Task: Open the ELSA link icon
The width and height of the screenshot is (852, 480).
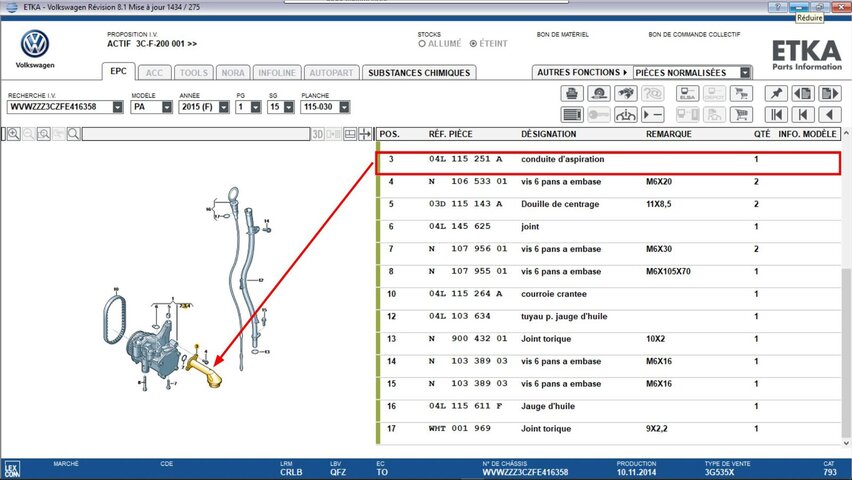Action: pyautogui.click(x=687, y=93)
